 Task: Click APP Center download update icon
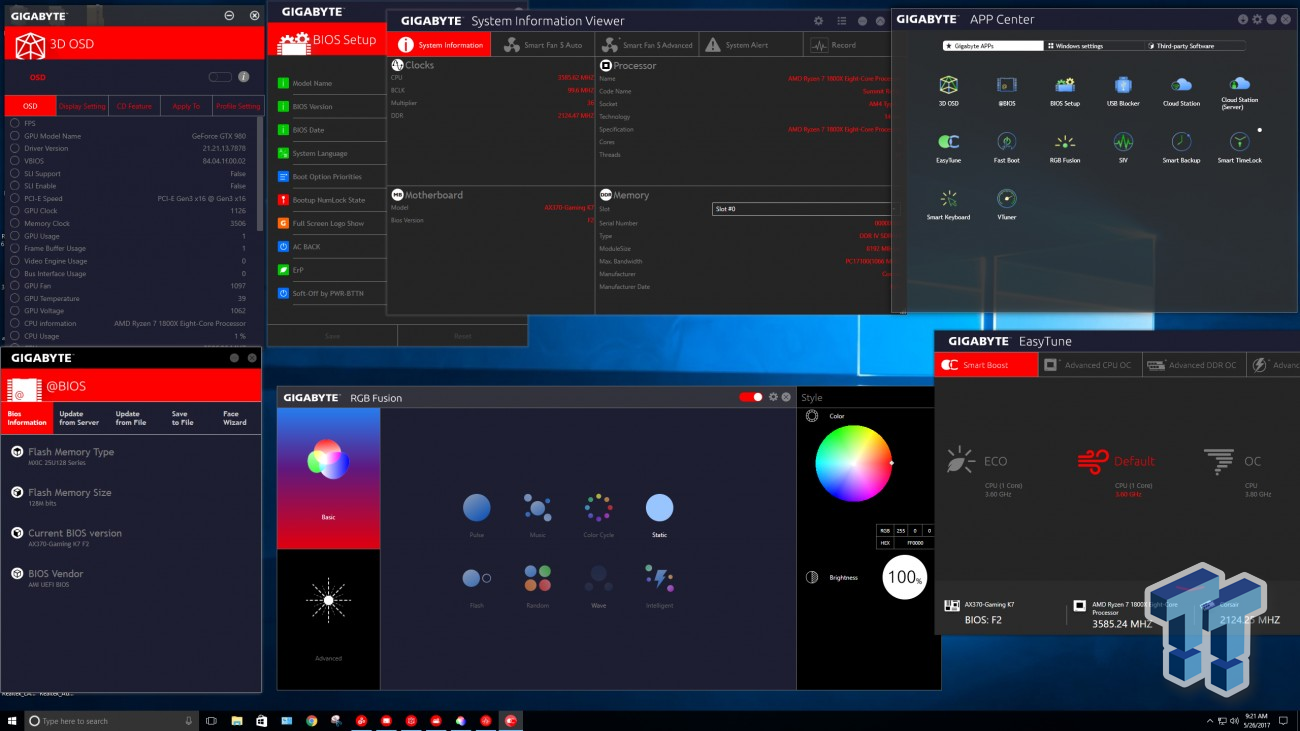click(x=1243, y=19)
